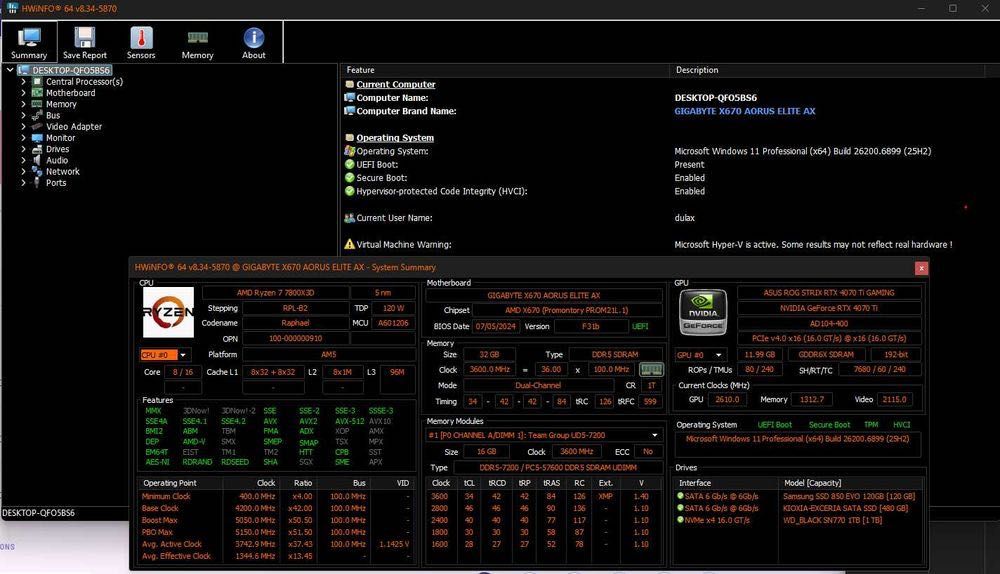Select the Ports icon in tree
Image resolution: width=1000 pixels, height=574 pixels.
(x=37, y=182)
